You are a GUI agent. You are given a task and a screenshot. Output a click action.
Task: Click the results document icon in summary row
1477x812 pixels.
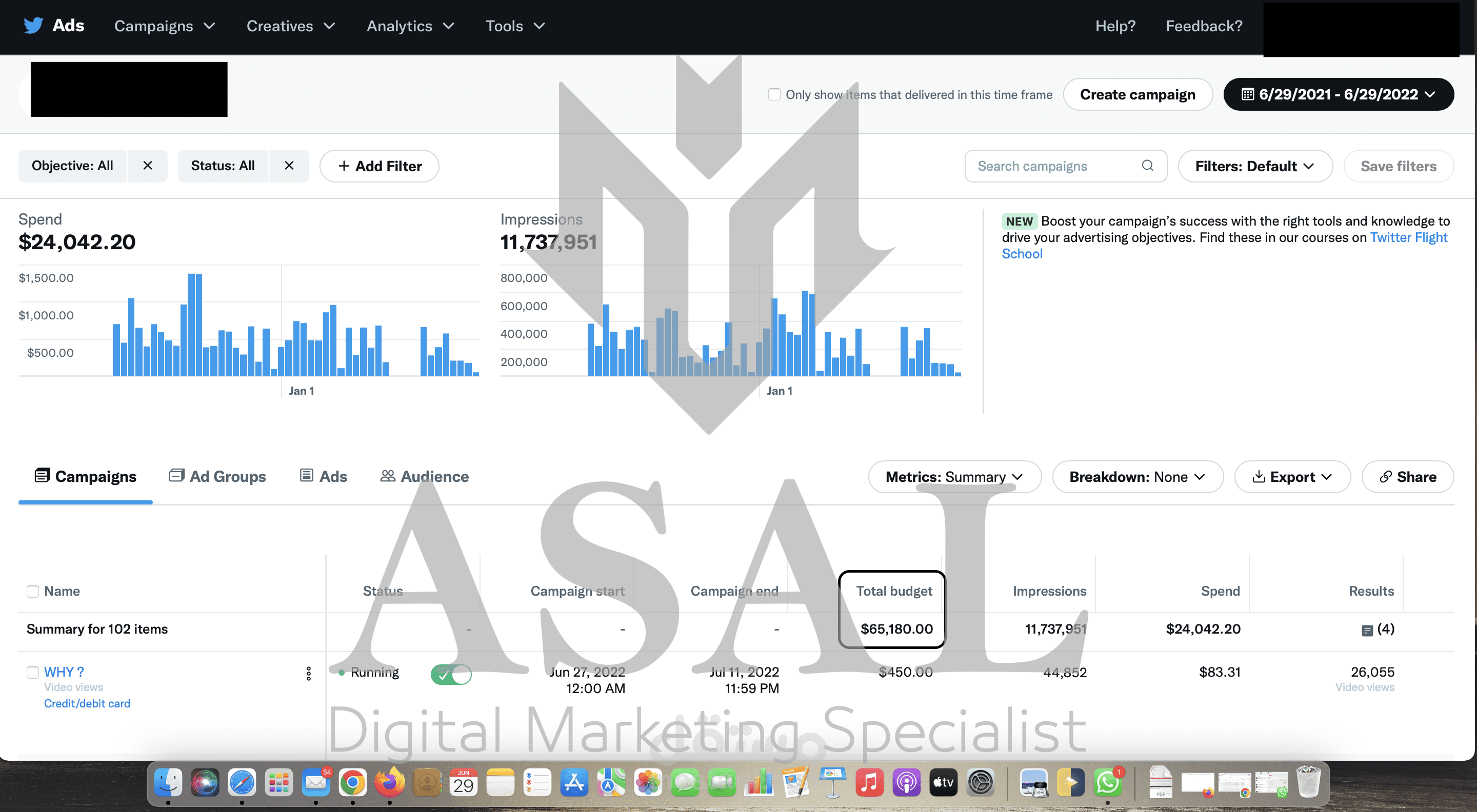coord(1367,631)
